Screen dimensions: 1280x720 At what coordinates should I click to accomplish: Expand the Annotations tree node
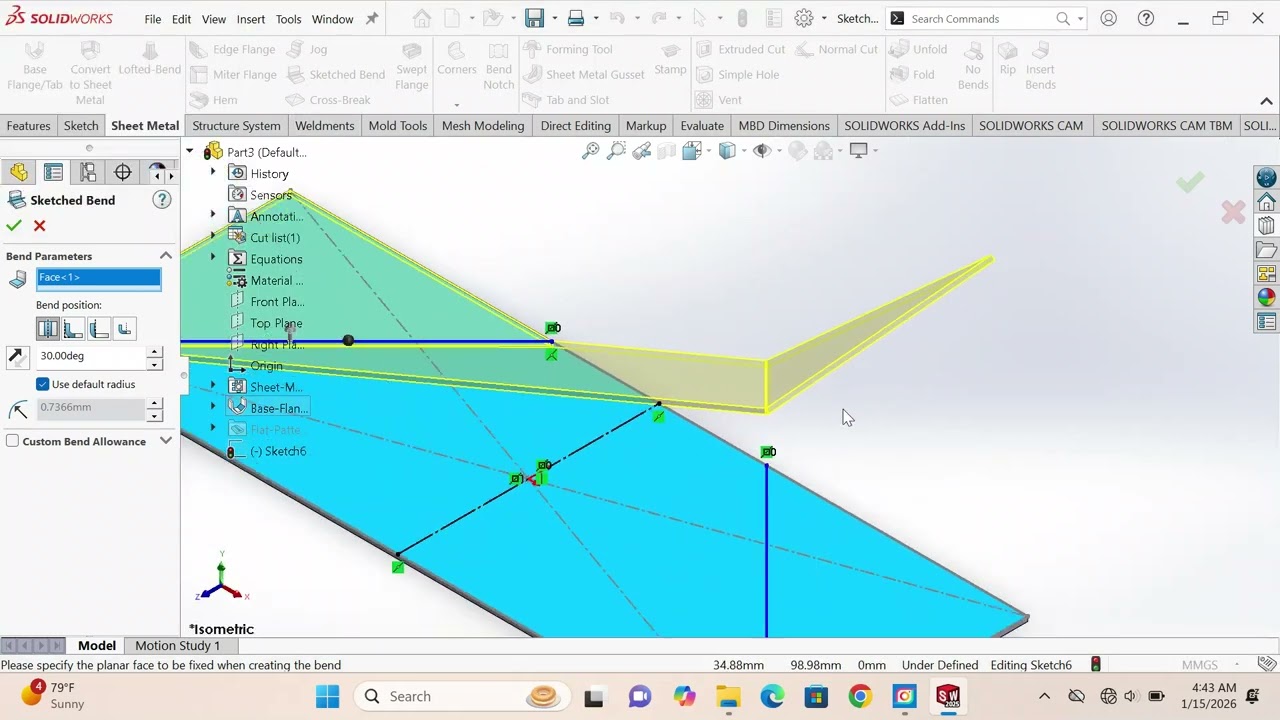[x=212, y=215]
